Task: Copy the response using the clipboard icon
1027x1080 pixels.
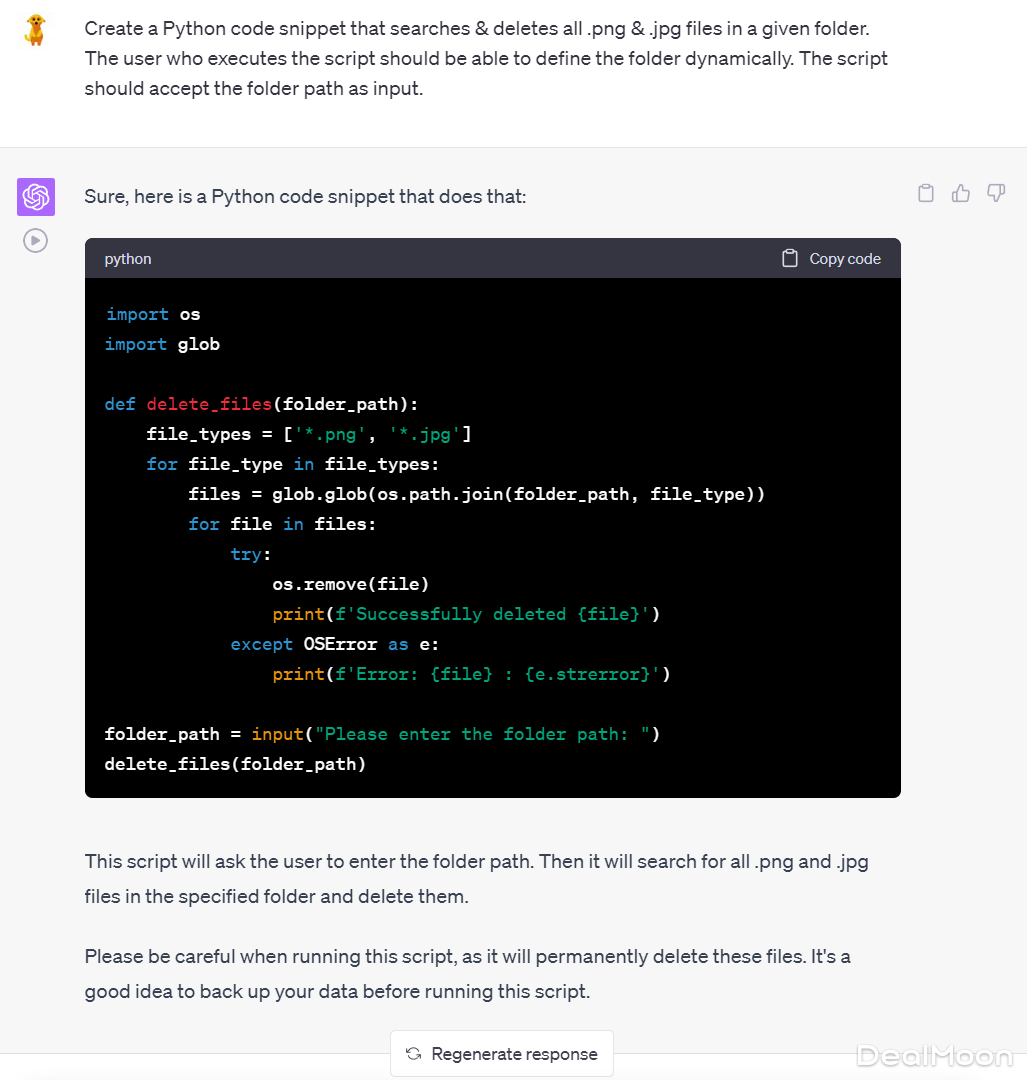Action: coord(926,193)
